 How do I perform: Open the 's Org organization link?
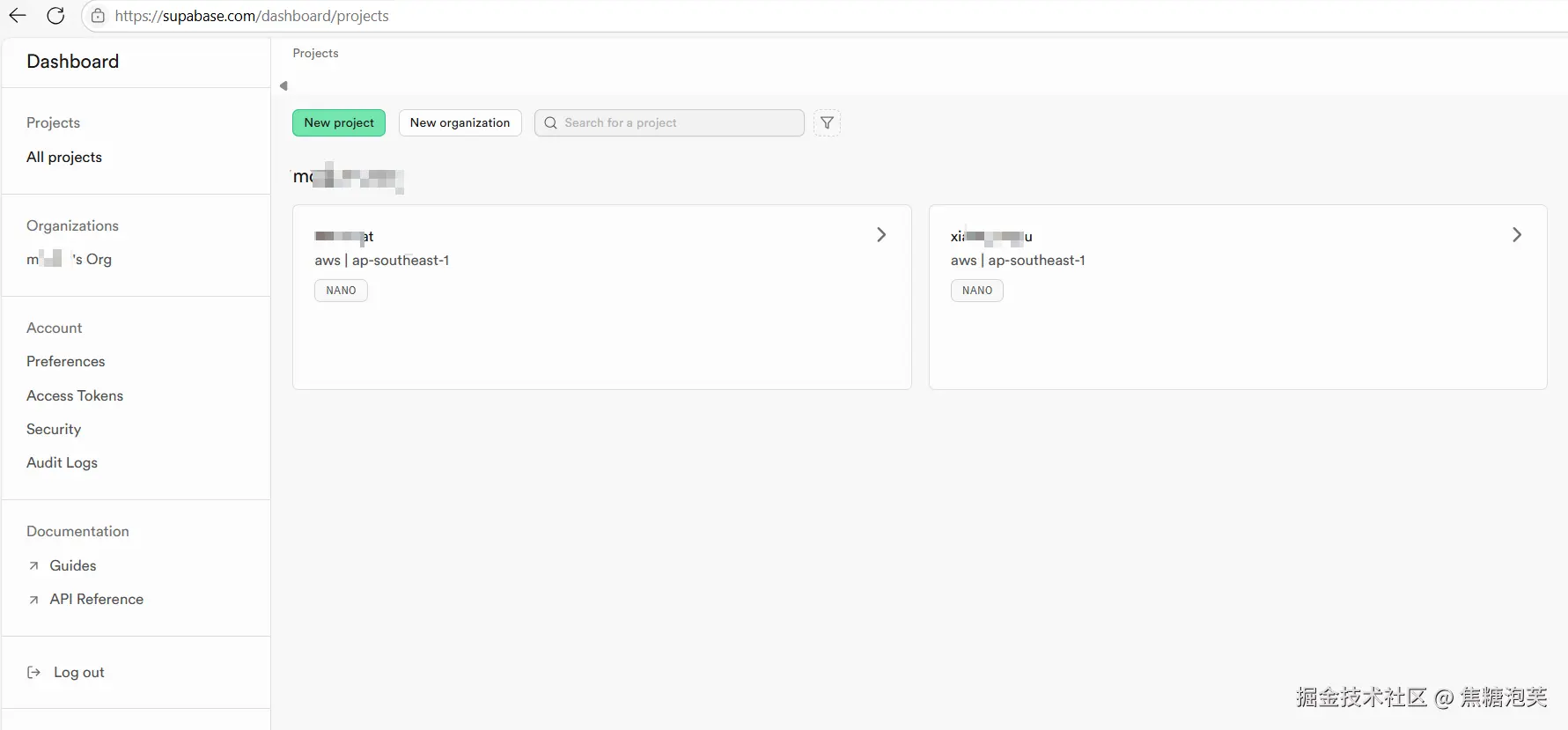[x=69, y=259]
